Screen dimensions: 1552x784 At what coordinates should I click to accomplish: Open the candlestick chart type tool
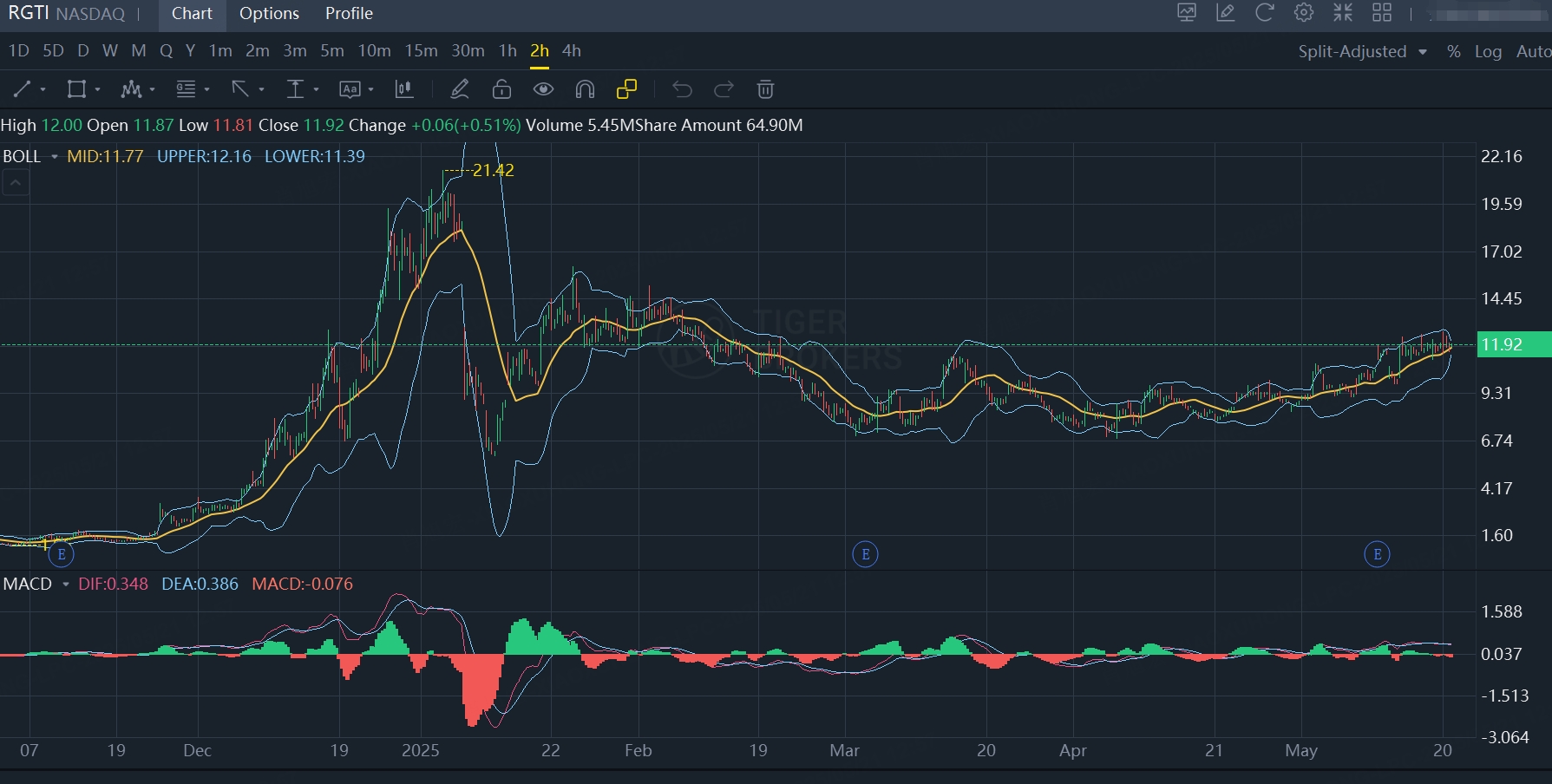[x=404, y=88]
